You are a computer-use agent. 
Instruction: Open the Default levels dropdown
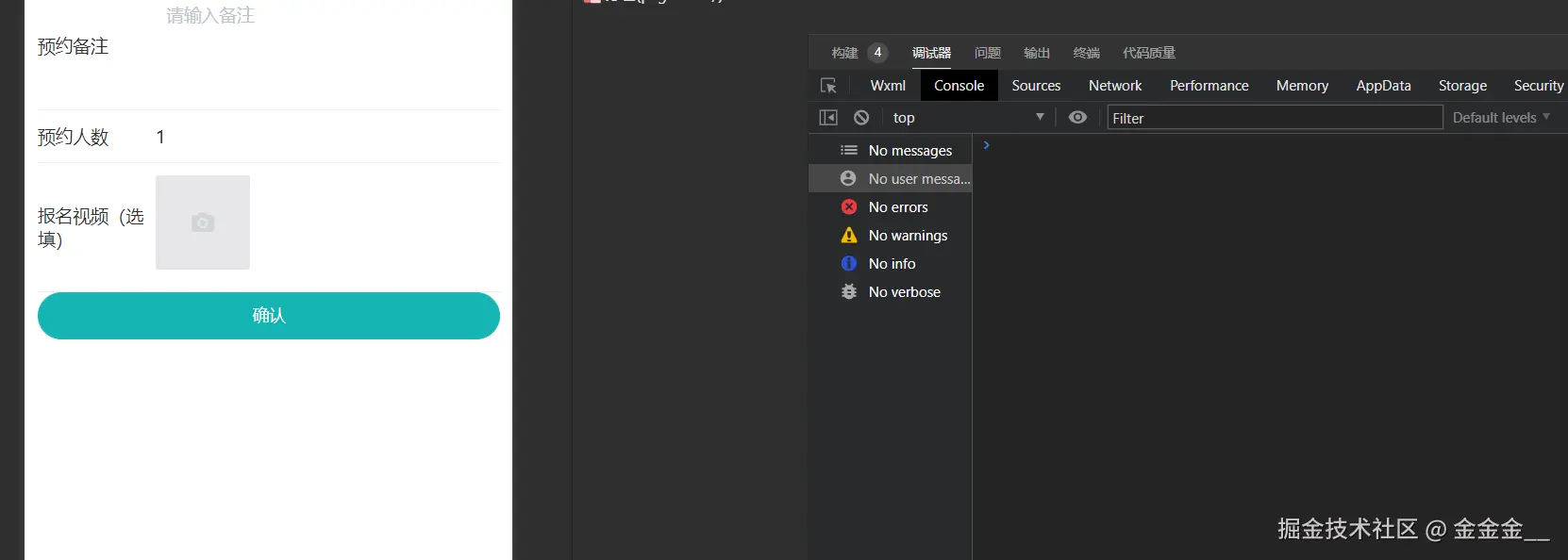pos(1501,118)
